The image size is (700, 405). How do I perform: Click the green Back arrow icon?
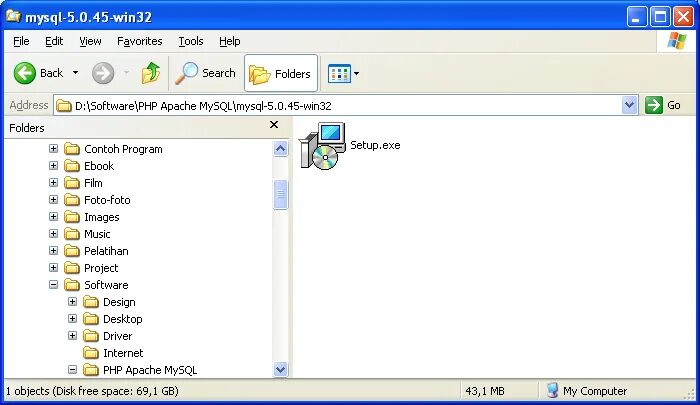[x=25, y=73]
